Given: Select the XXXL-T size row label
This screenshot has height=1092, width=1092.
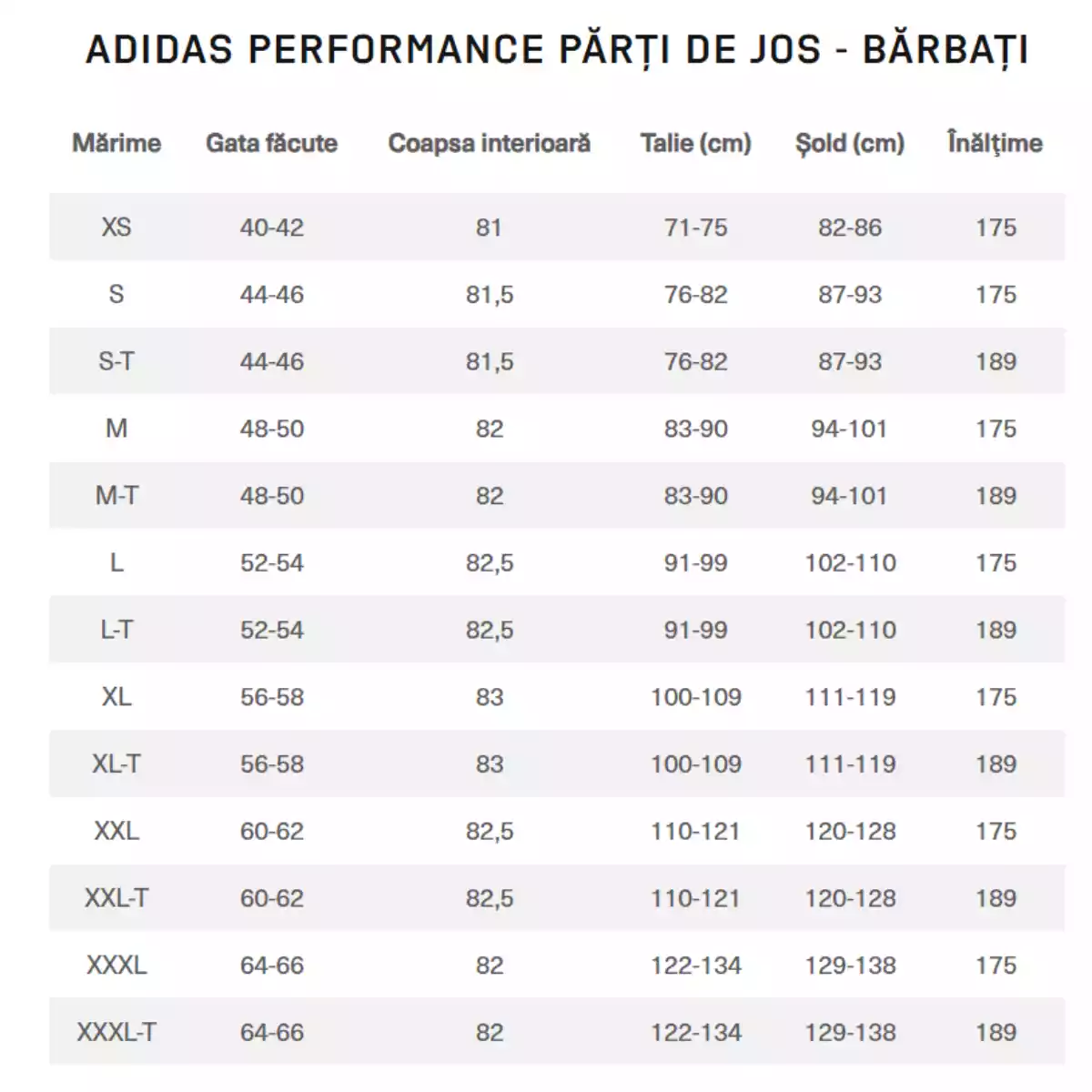Looking at the screenshot, I should click(116, 1033).
